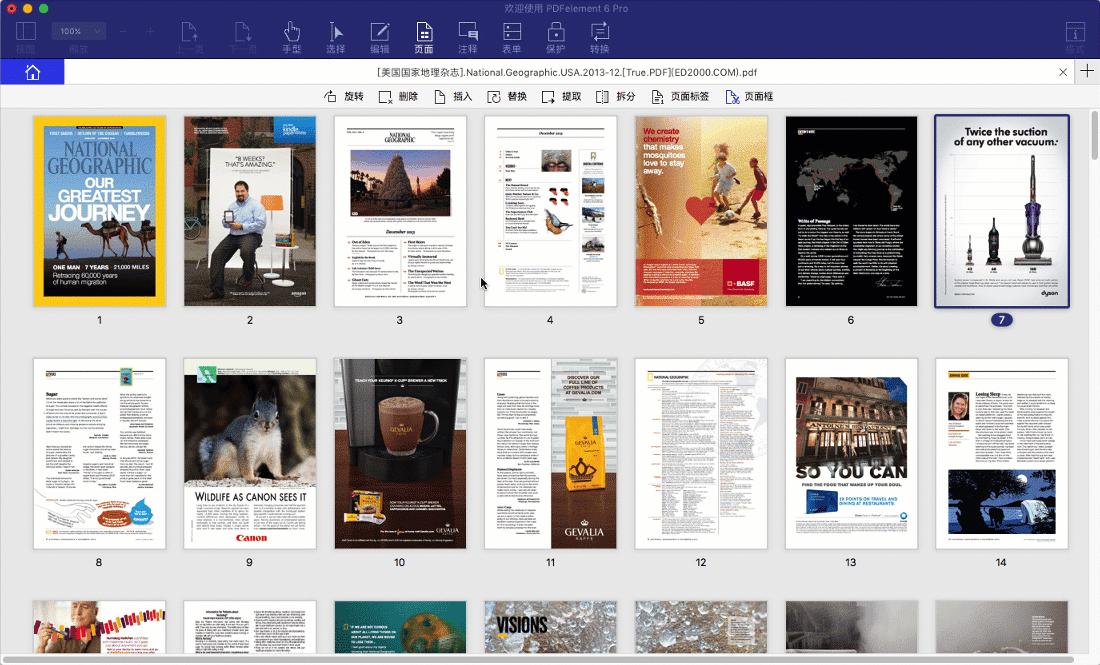
Task: Select the VISIONS page thumbnail
Action: coord(551,627)
